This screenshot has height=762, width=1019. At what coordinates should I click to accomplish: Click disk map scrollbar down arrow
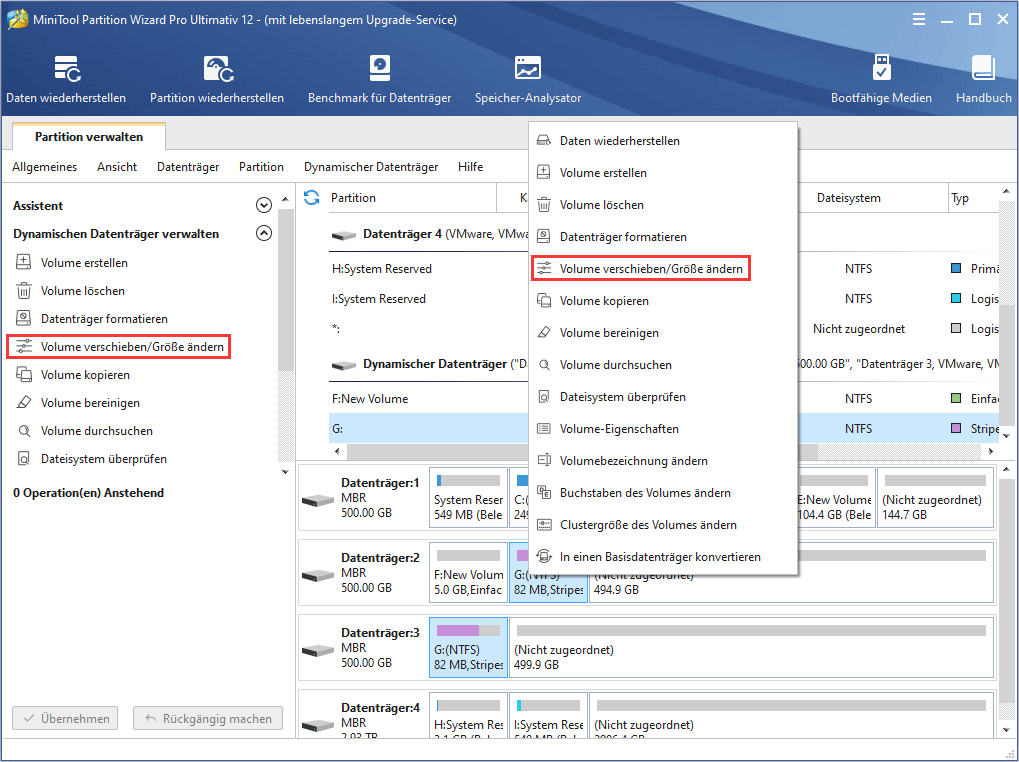click(x=1007, y=731)
